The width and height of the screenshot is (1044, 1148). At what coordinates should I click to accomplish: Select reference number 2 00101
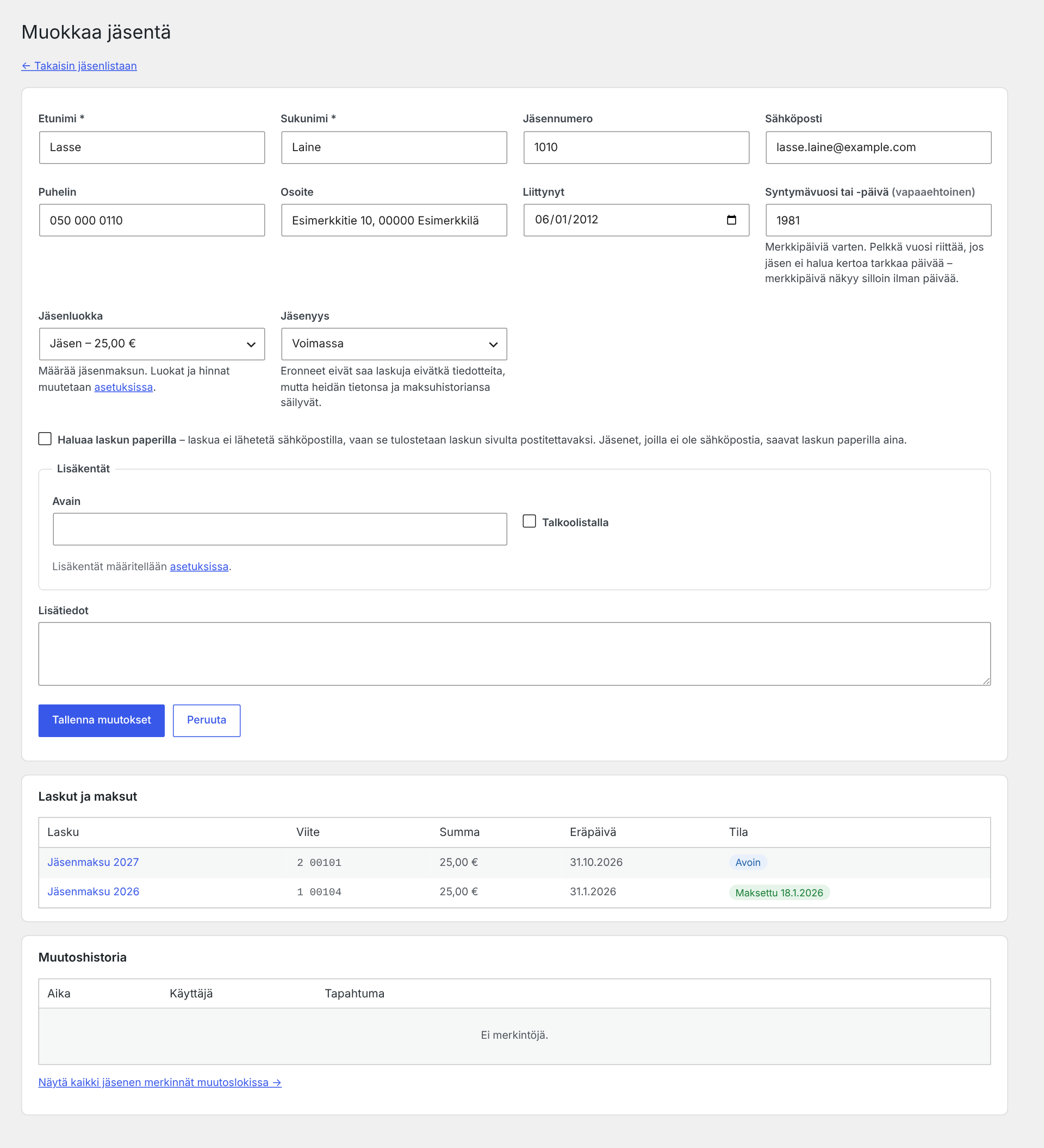tap(319, 863)
